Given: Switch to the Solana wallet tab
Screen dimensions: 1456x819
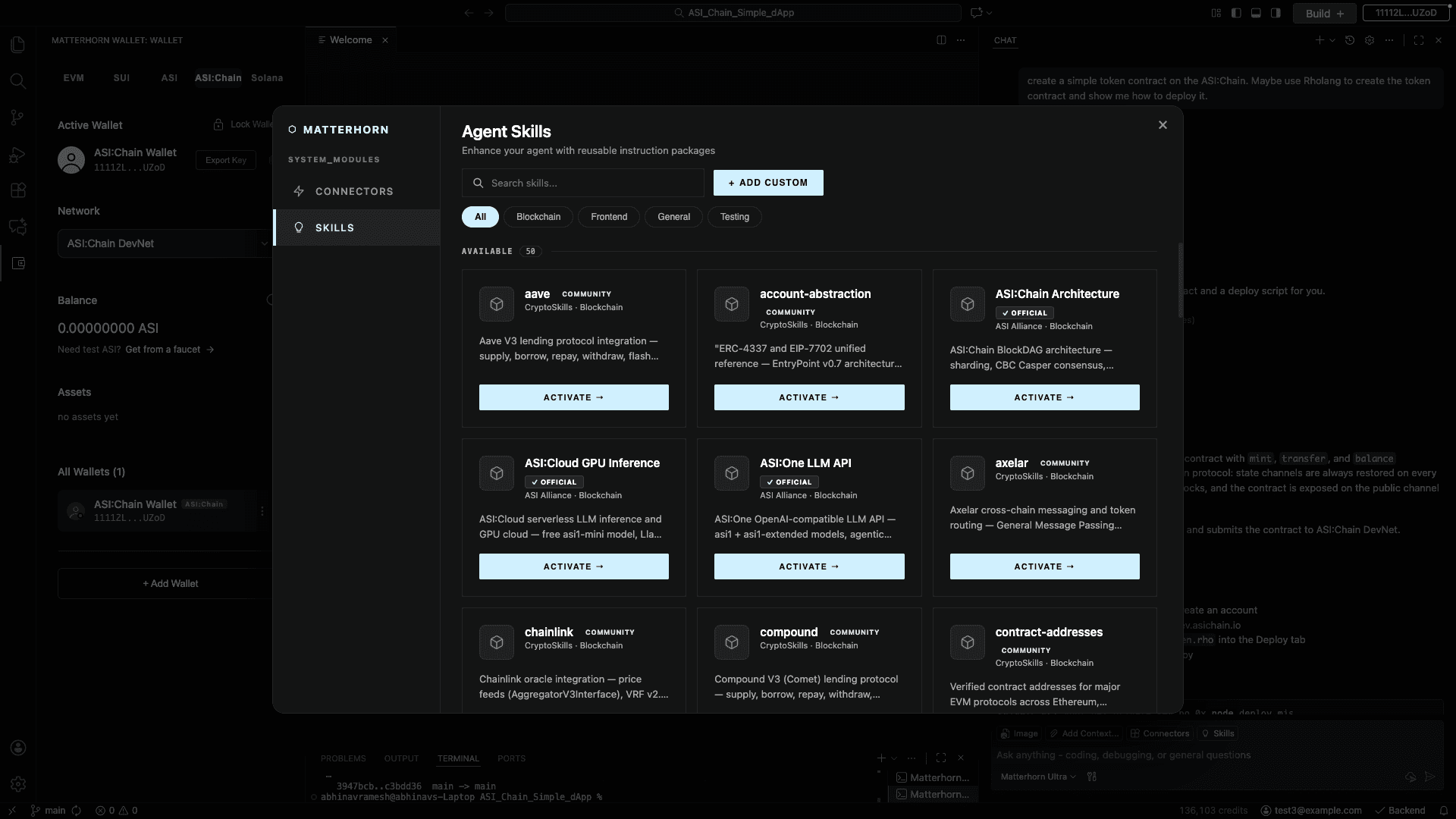Looking at the screenshot, I should click(x=267, y=78).
